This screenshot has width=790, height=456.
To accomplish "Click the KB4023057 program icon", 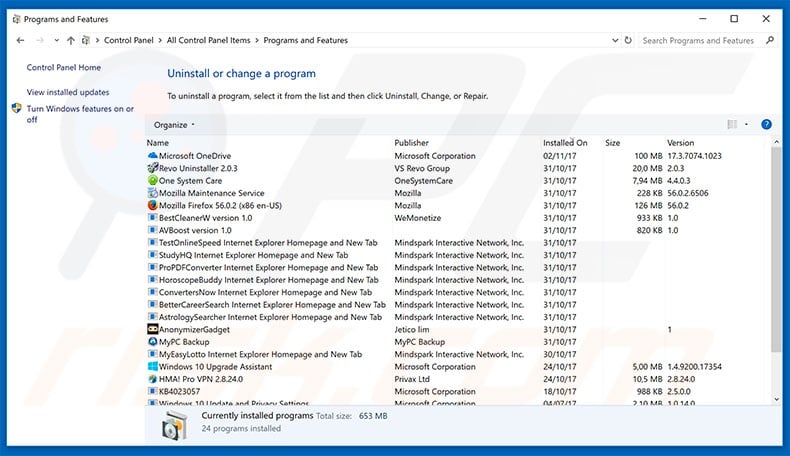I will (x=153, y=391).
